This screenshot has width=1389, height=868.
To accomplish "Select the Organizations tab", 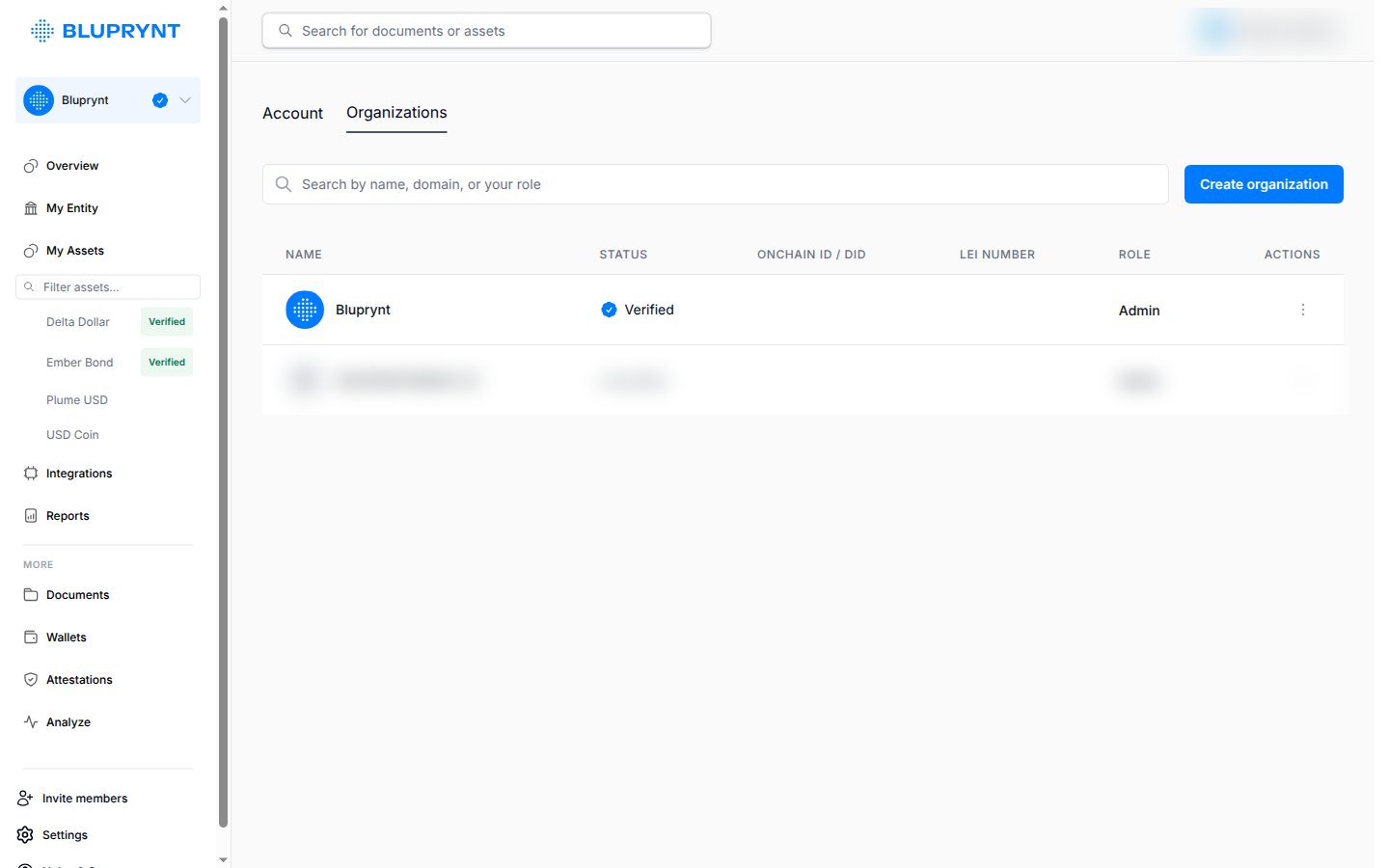I will coord(396,113).
